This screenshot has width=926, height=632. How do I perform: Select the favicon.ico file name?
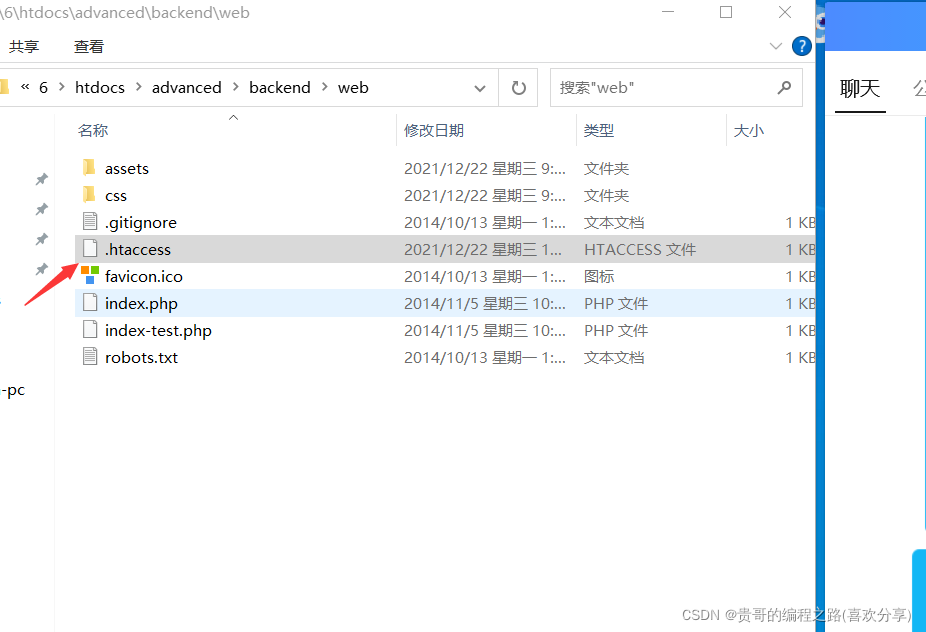coord(144,276)
